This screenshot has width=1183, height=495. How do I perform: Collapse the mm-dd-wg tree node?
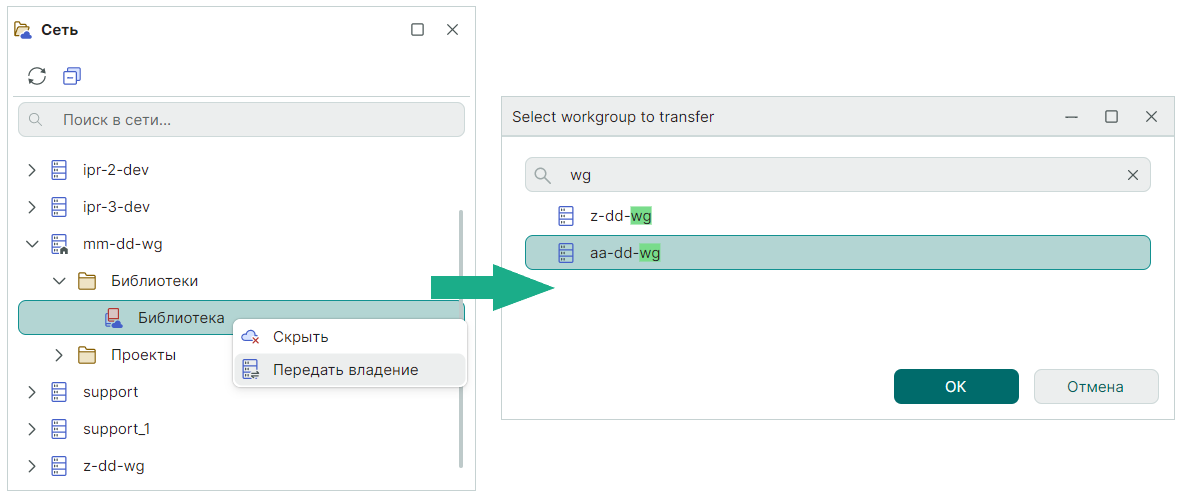tap(32, 244)
